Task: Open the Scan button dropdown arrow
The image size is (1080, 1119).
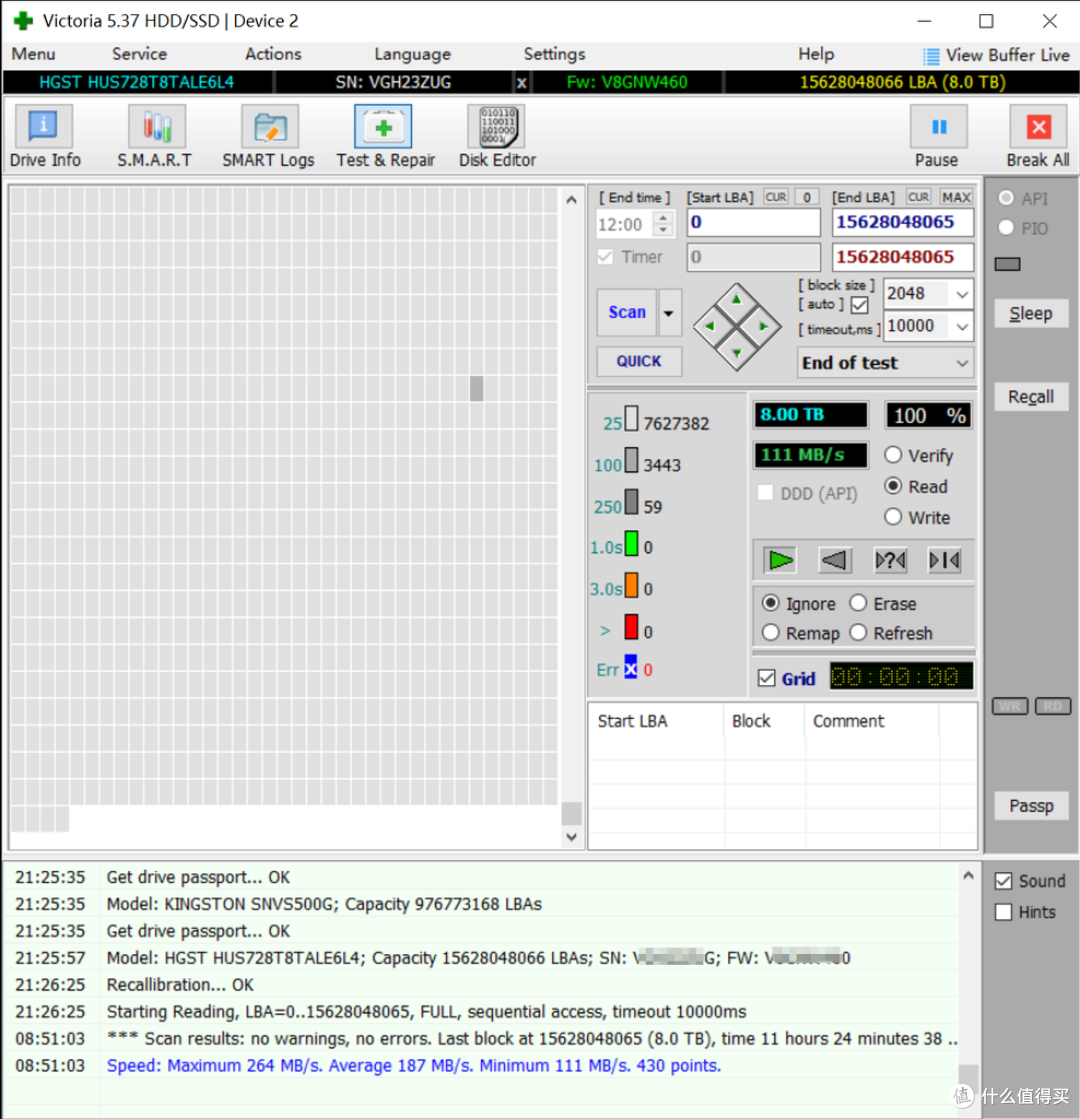Action: [x=669, y=313]
